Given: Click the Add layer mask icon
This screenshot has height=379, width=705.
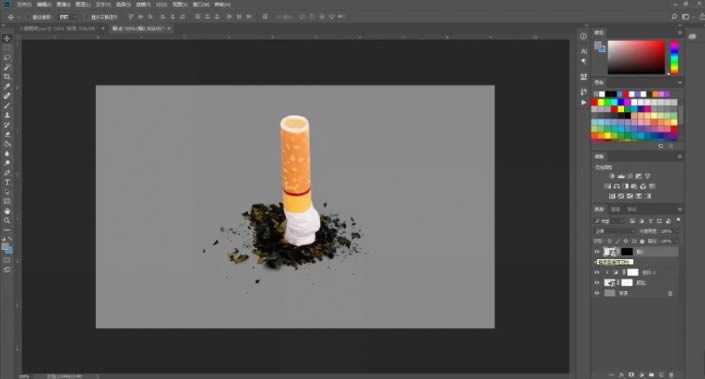Looking at the screenshot, I should (632, 374).
